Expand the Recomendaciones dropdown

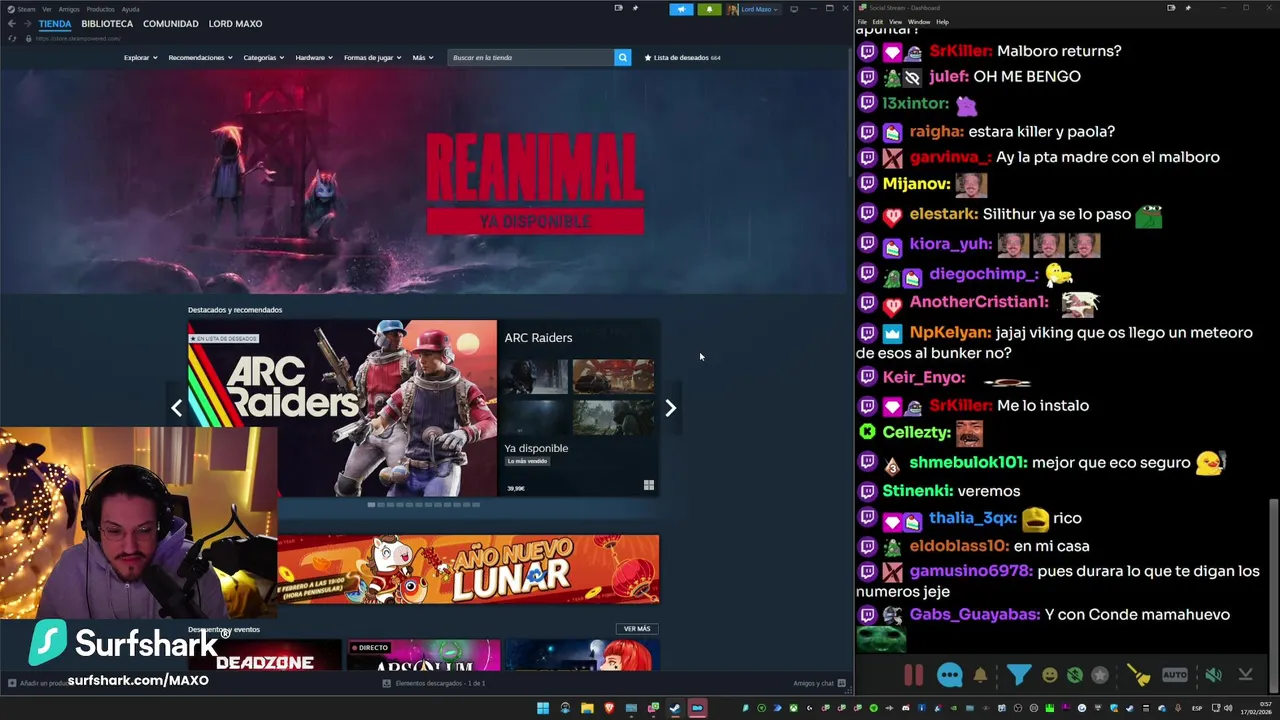pyautogui.click(x=200, y=57)
